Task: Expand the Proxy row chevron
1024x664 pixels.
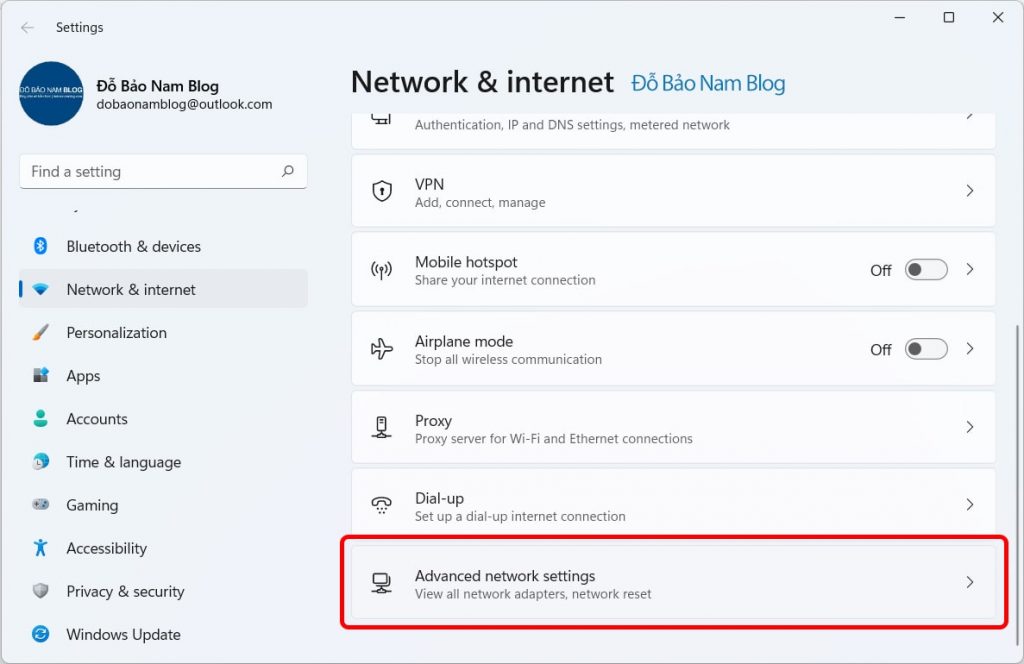Action: (970, 427)
